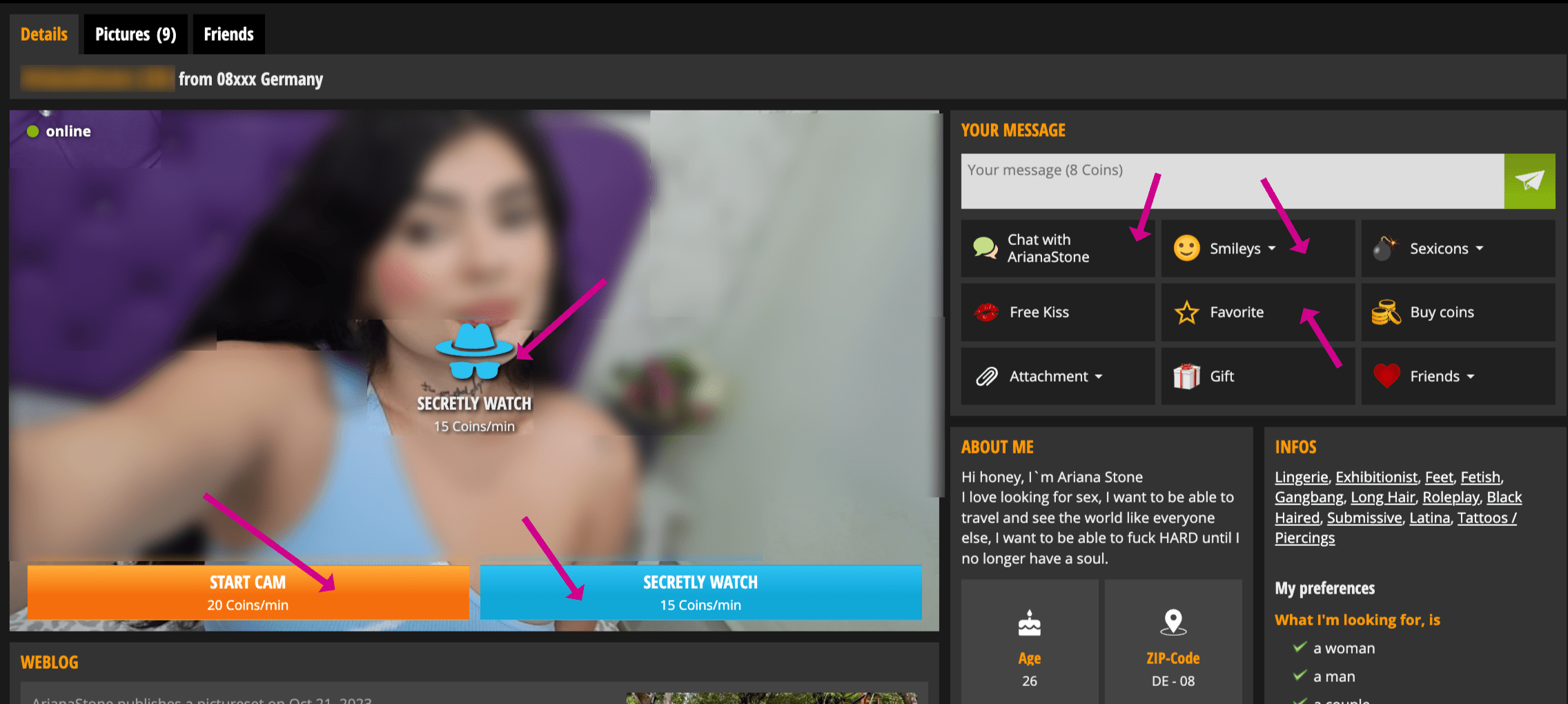Image resolution: width=1568 pixels, height=704 pixels.
Task: Open the Piercings tag link
Action: [x=1304, y=538]
